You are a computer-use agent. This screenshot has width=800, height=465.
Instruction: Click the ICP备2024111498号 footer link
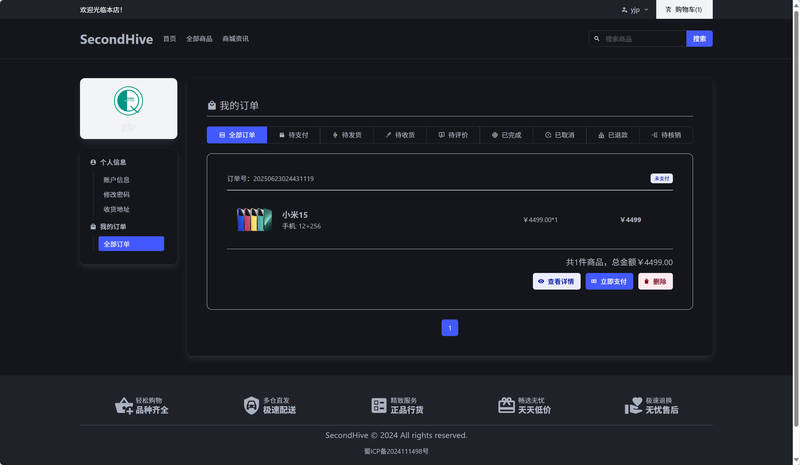point(396,451)
